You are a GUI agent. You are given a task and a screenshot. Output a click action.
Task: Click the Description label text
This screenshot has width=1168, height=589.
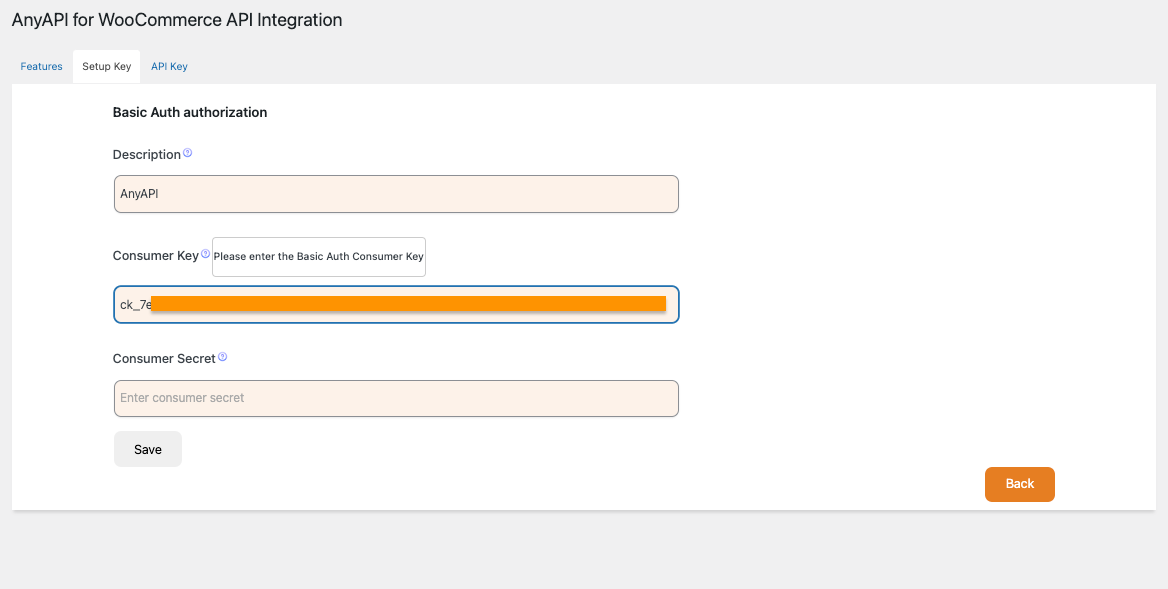point(146,155)
